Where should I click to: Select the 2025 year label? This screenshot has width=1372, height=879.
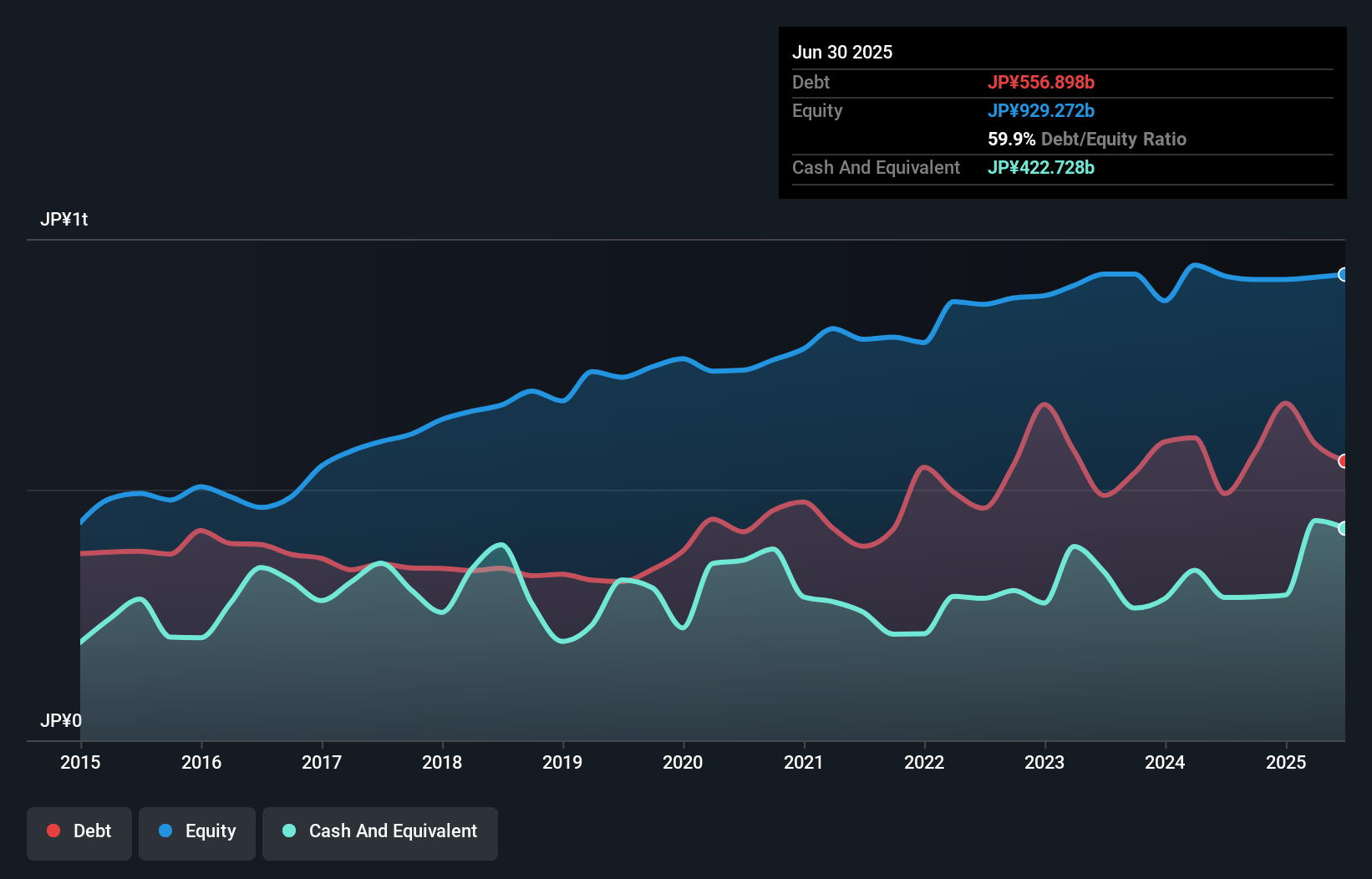1286,762
